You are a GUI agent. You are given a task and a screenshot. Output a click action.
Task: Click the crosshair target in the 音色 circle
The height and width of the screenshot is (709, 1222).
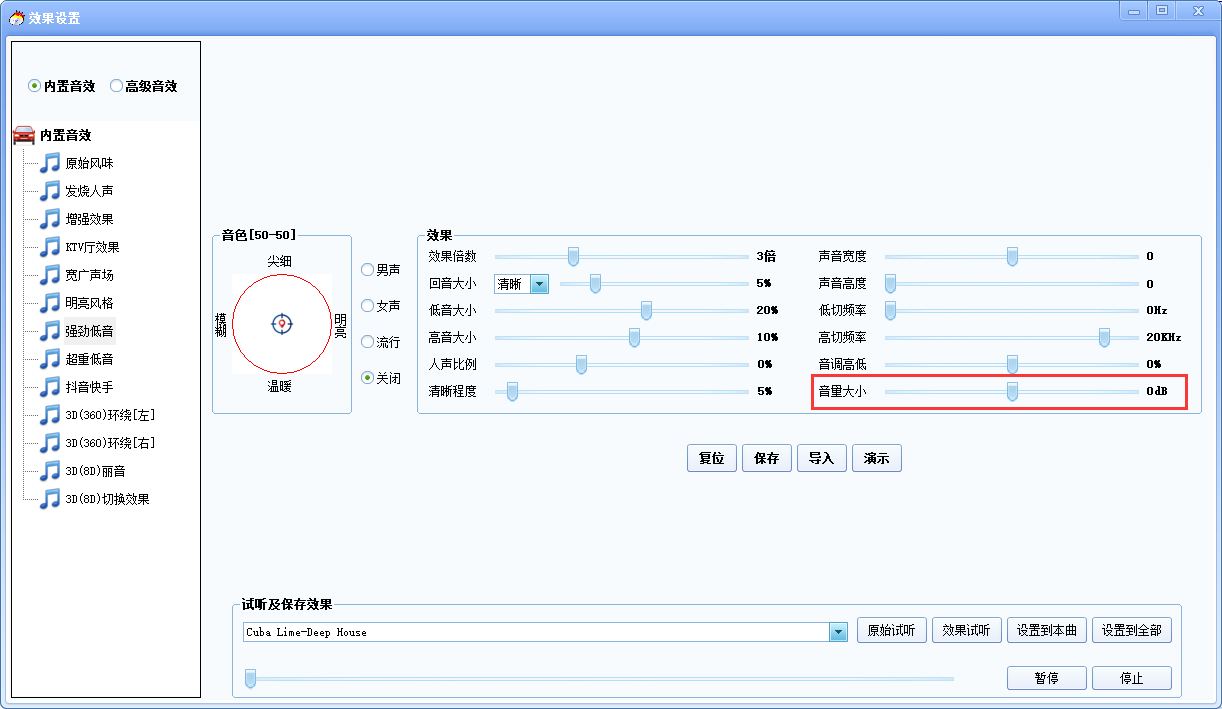(x=282, y=323)
